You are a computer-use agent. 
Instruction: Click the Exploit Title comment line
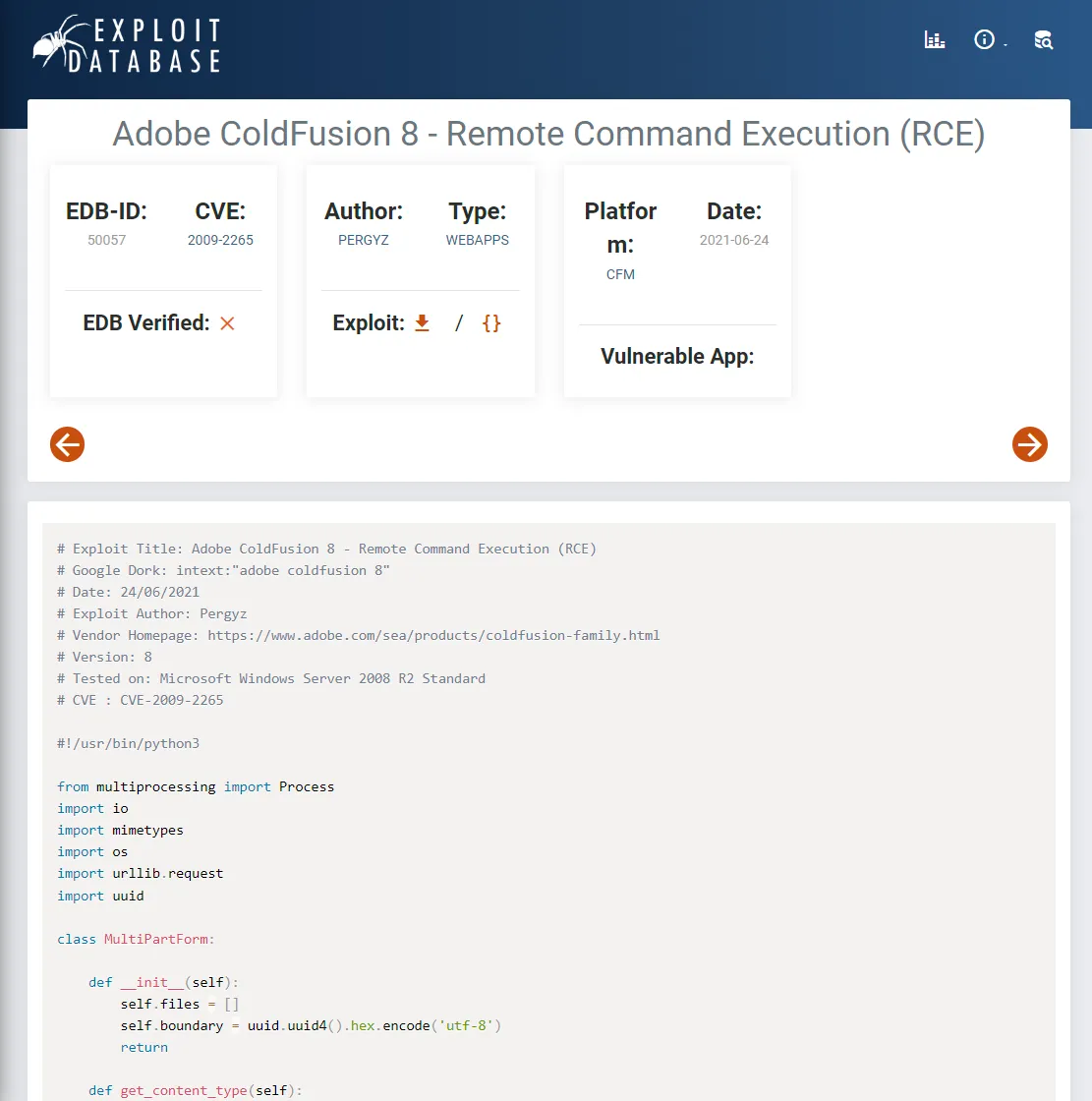[326, 549]
